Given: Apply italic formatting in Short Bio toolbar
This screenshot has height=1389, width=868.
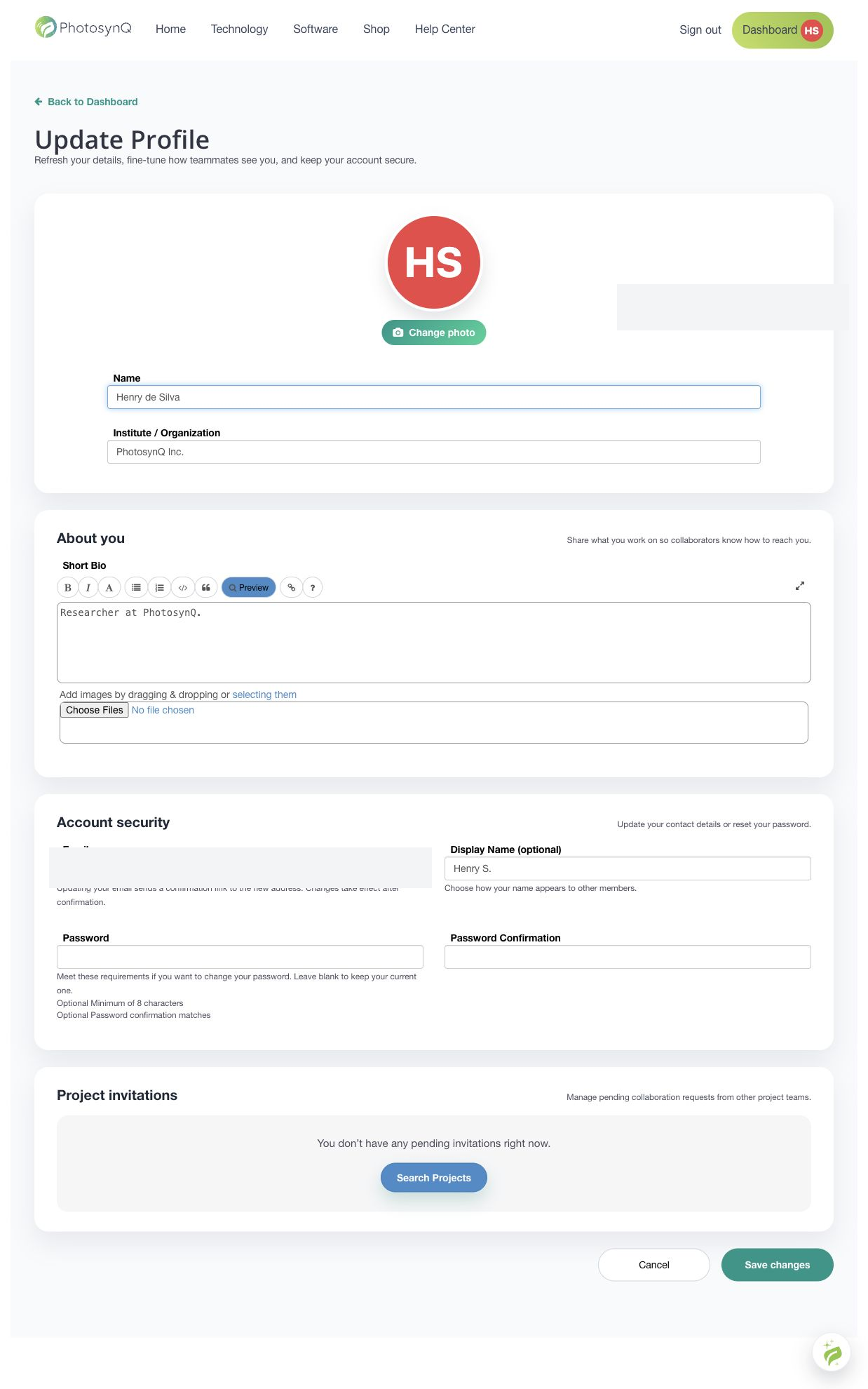Looking at the screenshot, I should [88, 587].
